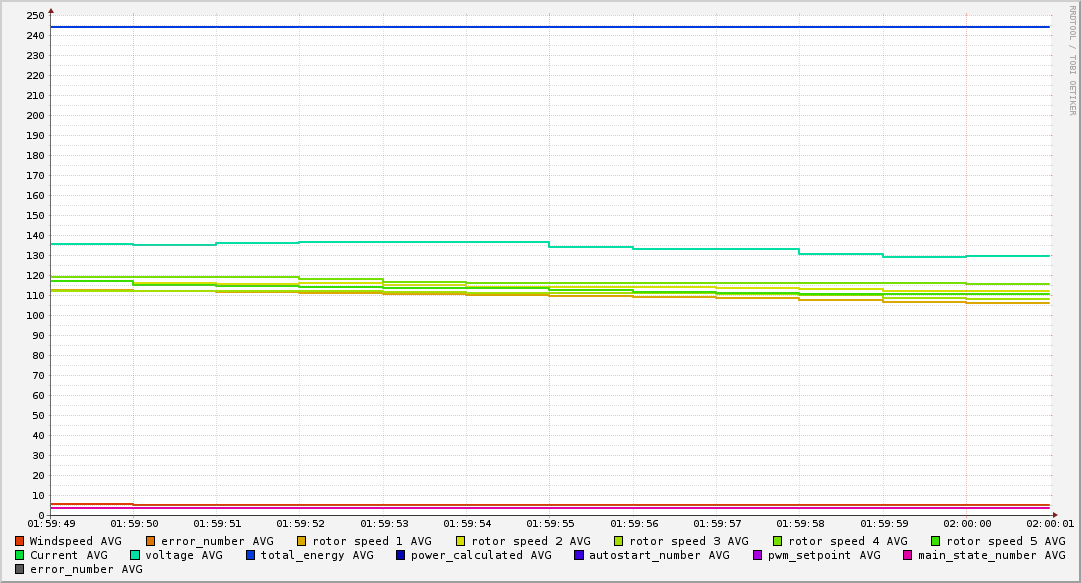
Task: Select the rotor speed 2 AVG swatch
Action: (x=461, y=541)
